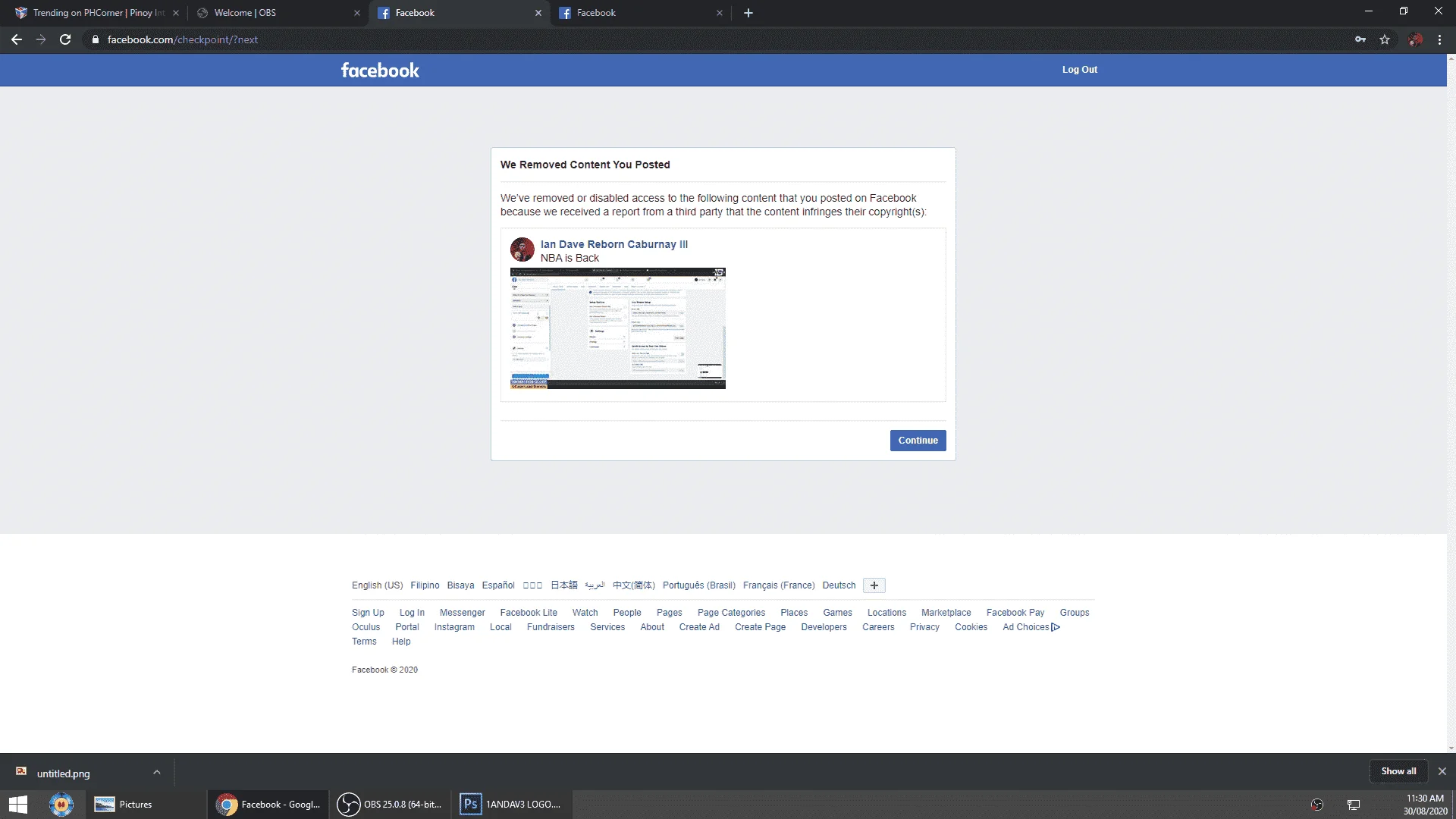Open the Windows Start menu
The height and width of the screenshot is (819, 1456).
18,805
